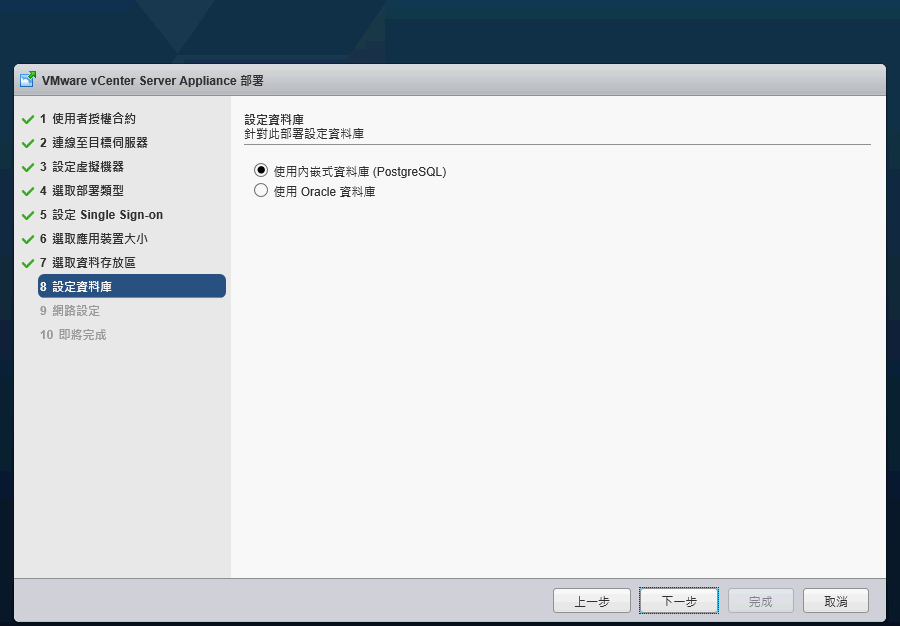Click the 下一步 next button
The image size is (900, 626).
679,601
